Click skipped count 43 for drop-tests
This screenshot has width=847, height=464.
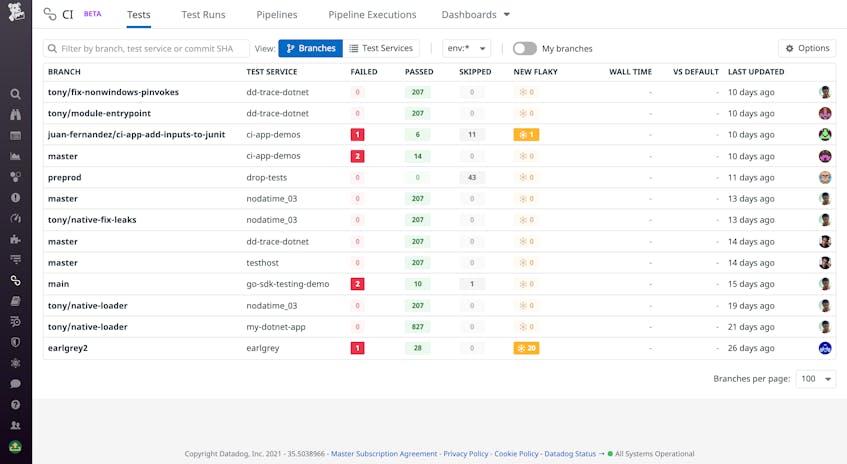pyautogui.click(x=472, y=177)
